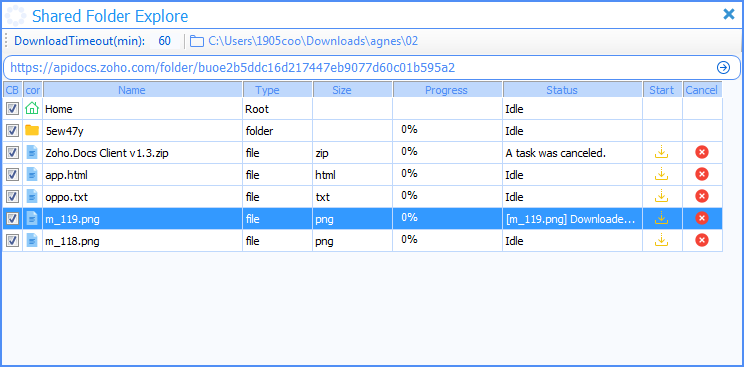Select the 5ew47y folder name
This screenshot has height=367, width=744.
click(x=64, y=132)
